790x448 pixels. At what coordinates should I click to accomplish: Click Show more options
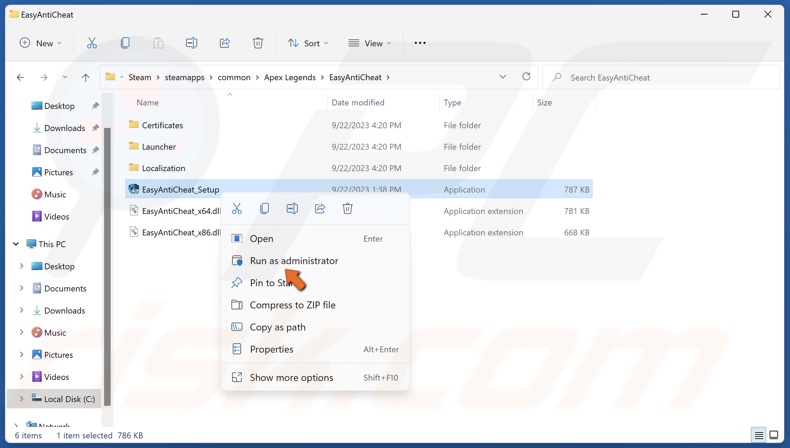315,377
